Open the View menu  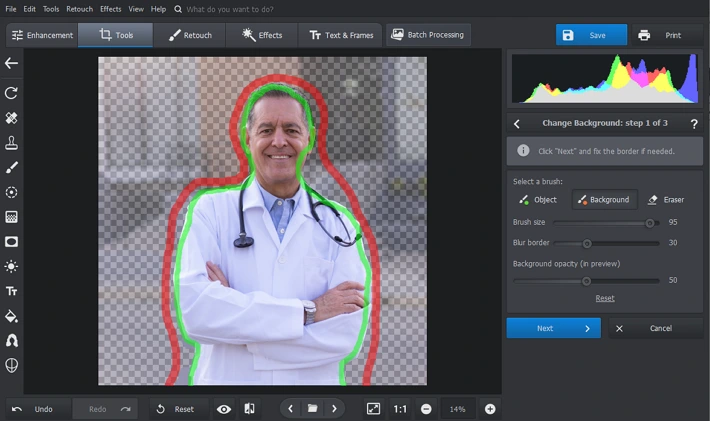(x=136, y=9)
